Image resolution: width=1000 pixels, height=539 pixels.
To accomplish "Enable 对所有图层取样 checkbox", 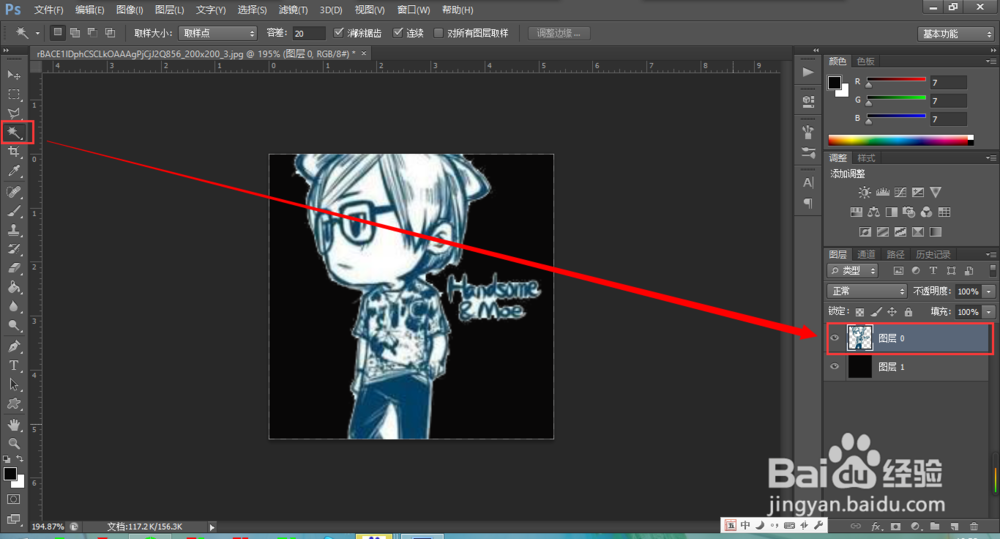I will pos(438,33).
